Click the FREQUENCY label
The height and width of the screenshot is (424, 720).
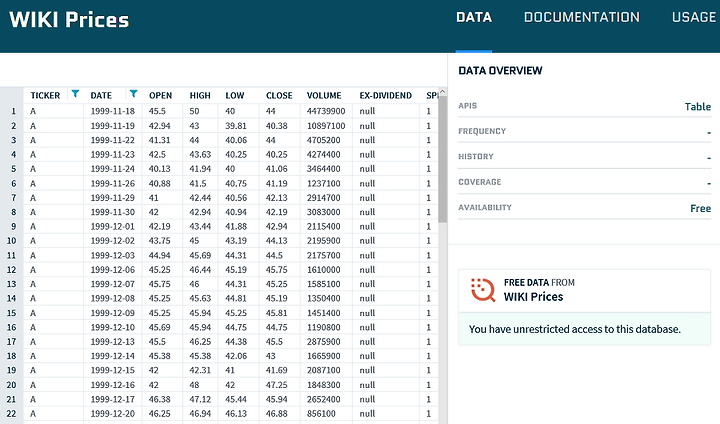482,131
